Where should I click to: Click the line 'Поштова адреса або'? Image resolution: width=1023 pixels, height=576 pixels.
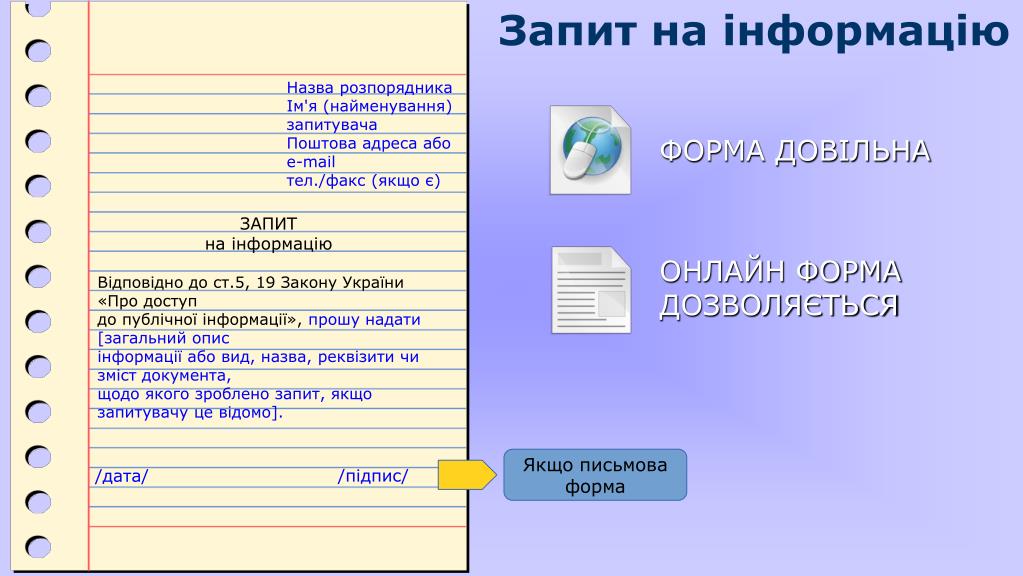tap(369, 143)
